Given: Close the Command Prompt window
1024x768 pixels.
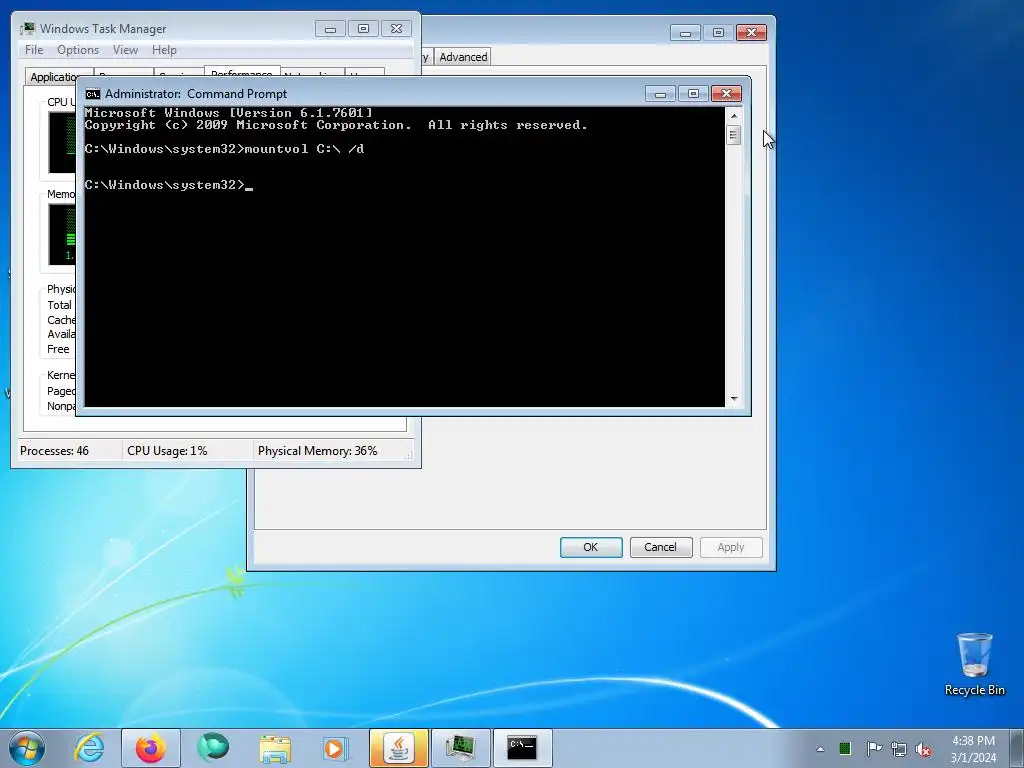Looking at the screenshot, I should [726, 94].
